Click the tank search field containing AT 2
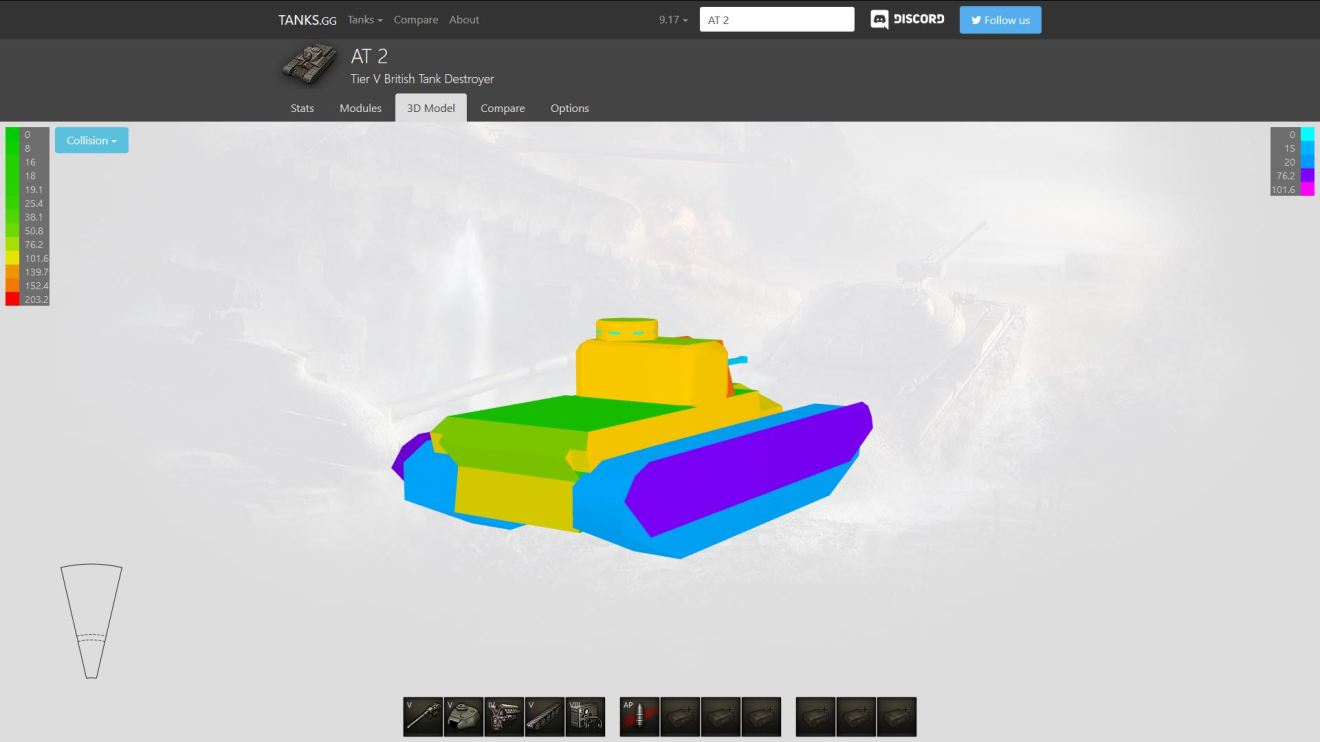The height and width of the screenshot is (742, 1320). (x=776, y=20)
